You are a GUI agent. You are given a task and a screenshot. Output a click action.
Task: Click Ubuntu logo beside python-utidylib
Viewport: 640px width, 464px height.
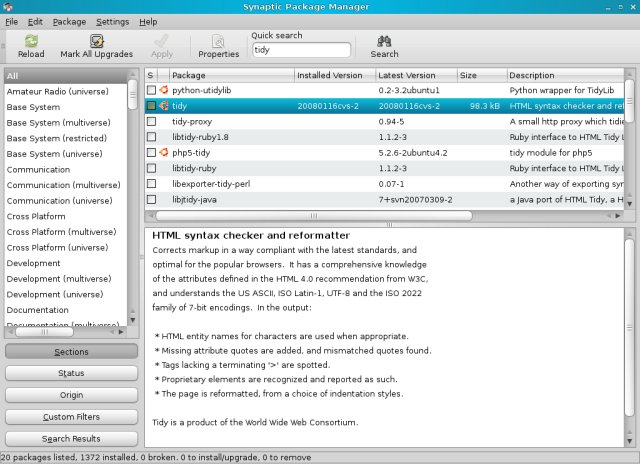(x=163, y=90)
